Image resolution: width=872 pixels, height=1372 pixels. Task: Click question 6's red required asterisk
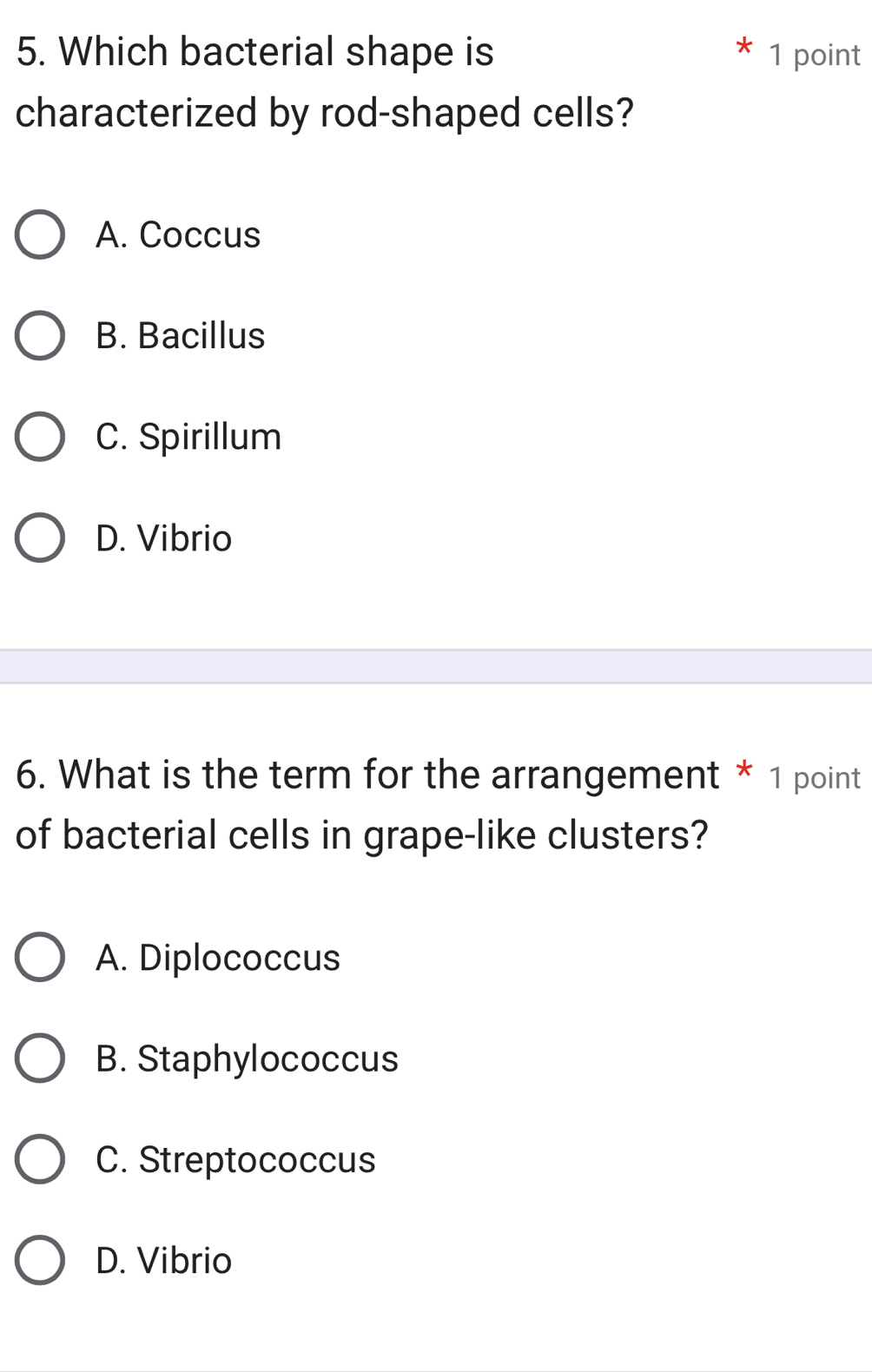743,769
